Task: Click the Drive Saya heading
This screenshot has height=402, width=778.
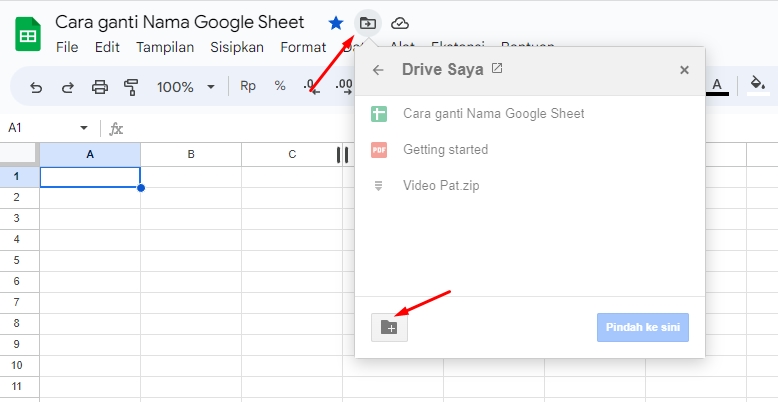Action: pyautogui.click(x=443, y=69)
